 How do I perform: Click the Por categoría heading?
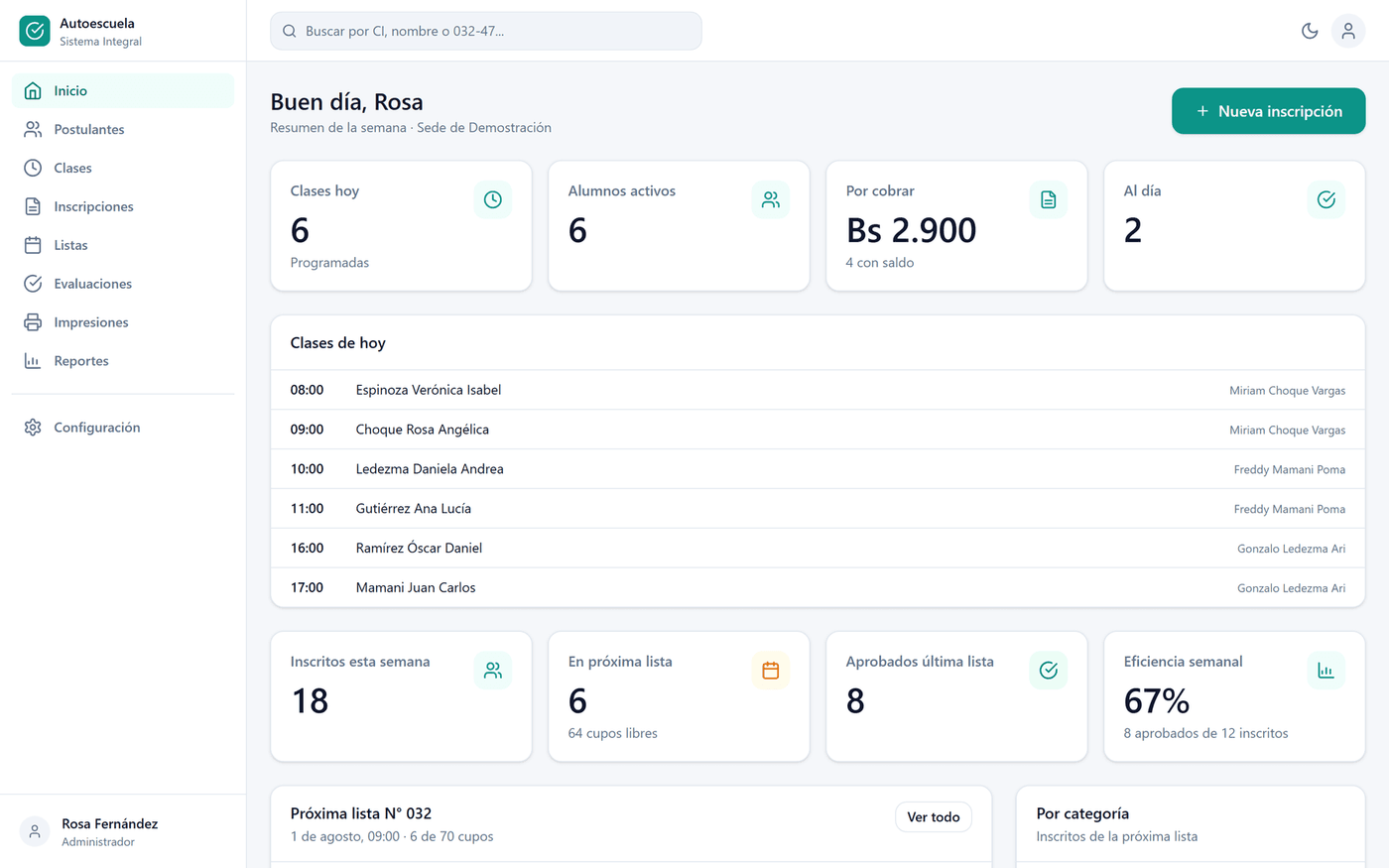pos(1082,813)
